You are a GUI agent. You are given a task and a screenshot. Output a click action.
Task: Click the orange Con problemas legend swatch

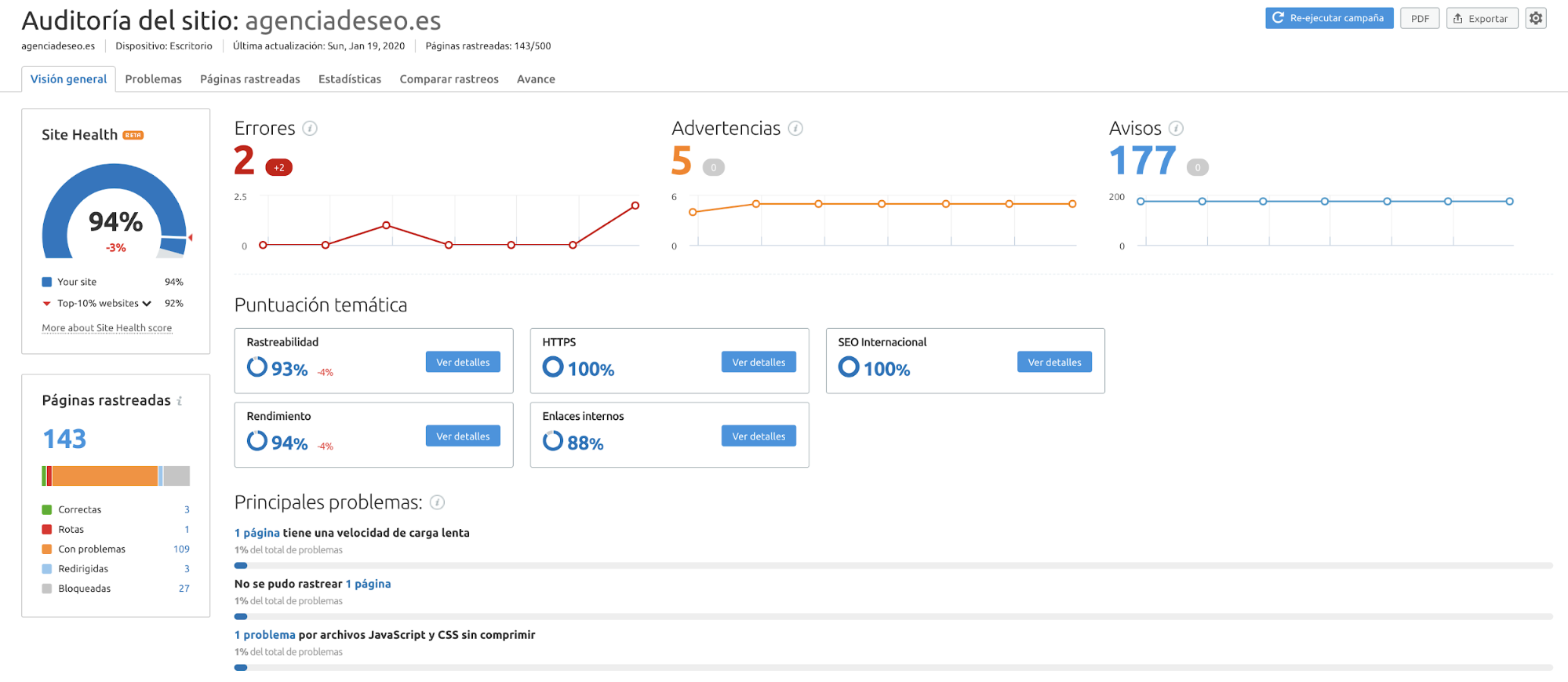(x=47, y=549)
